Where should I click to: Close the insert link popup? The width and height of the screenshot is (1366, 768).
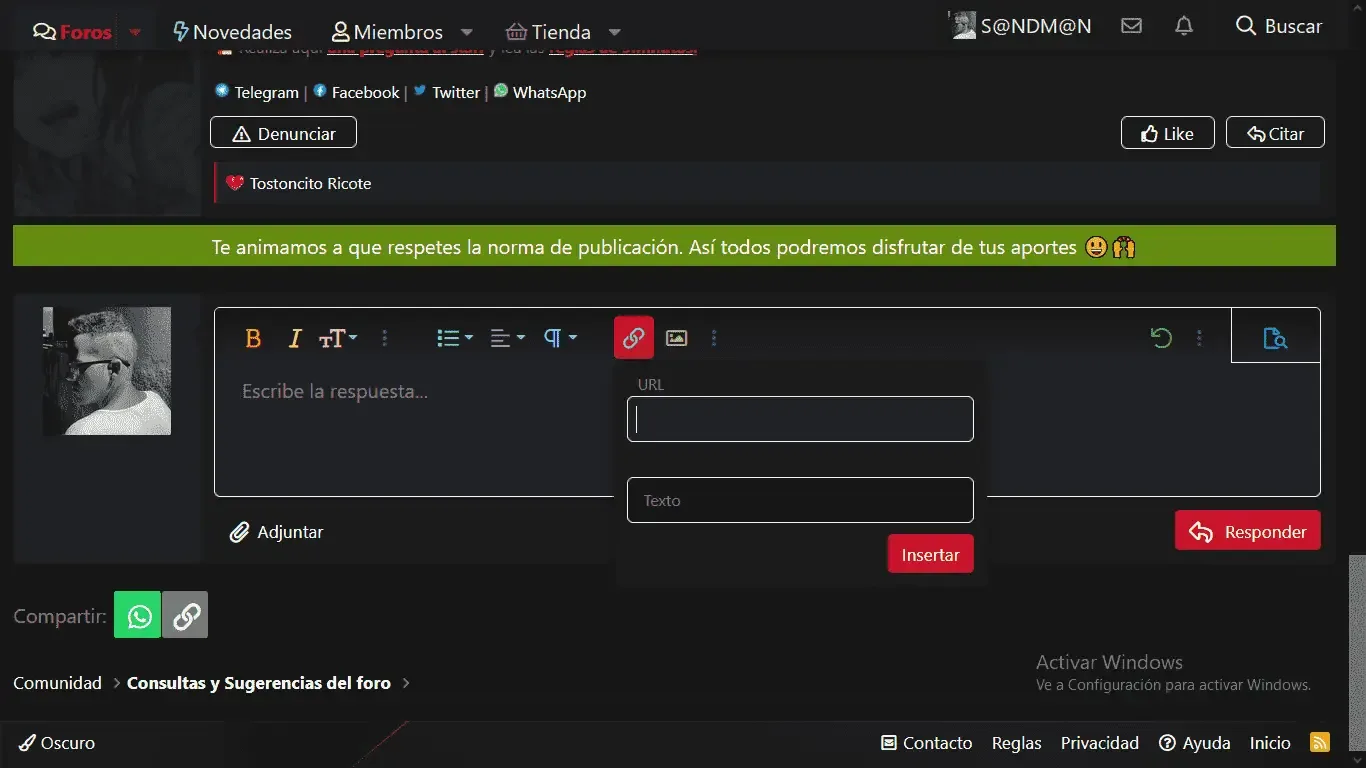pos(633,338)
